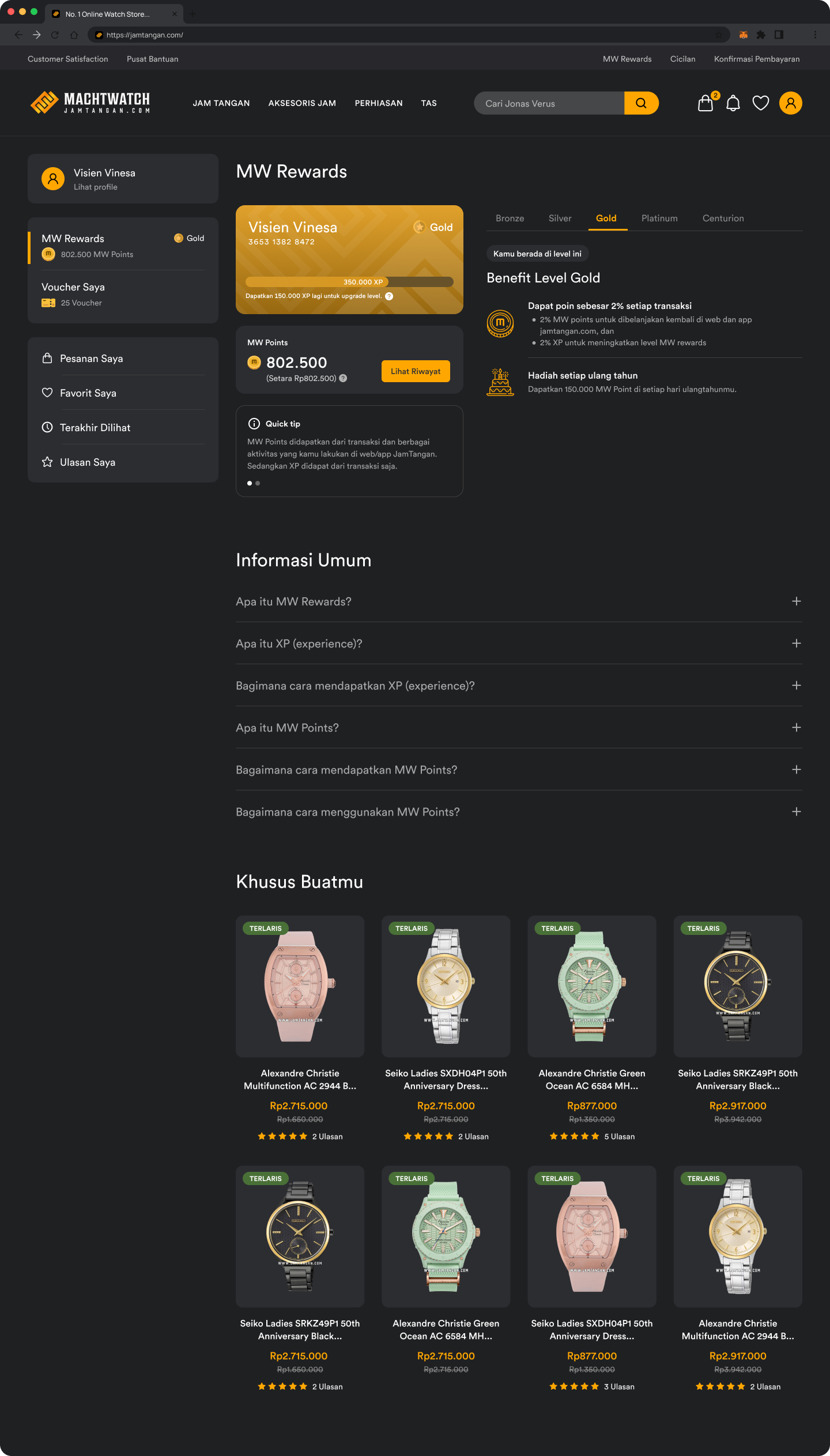Image resolution: width=830 pixels, height=1456 pixels.
Task: Click the Lihat Riwayat button
Action: coord(416,371)
